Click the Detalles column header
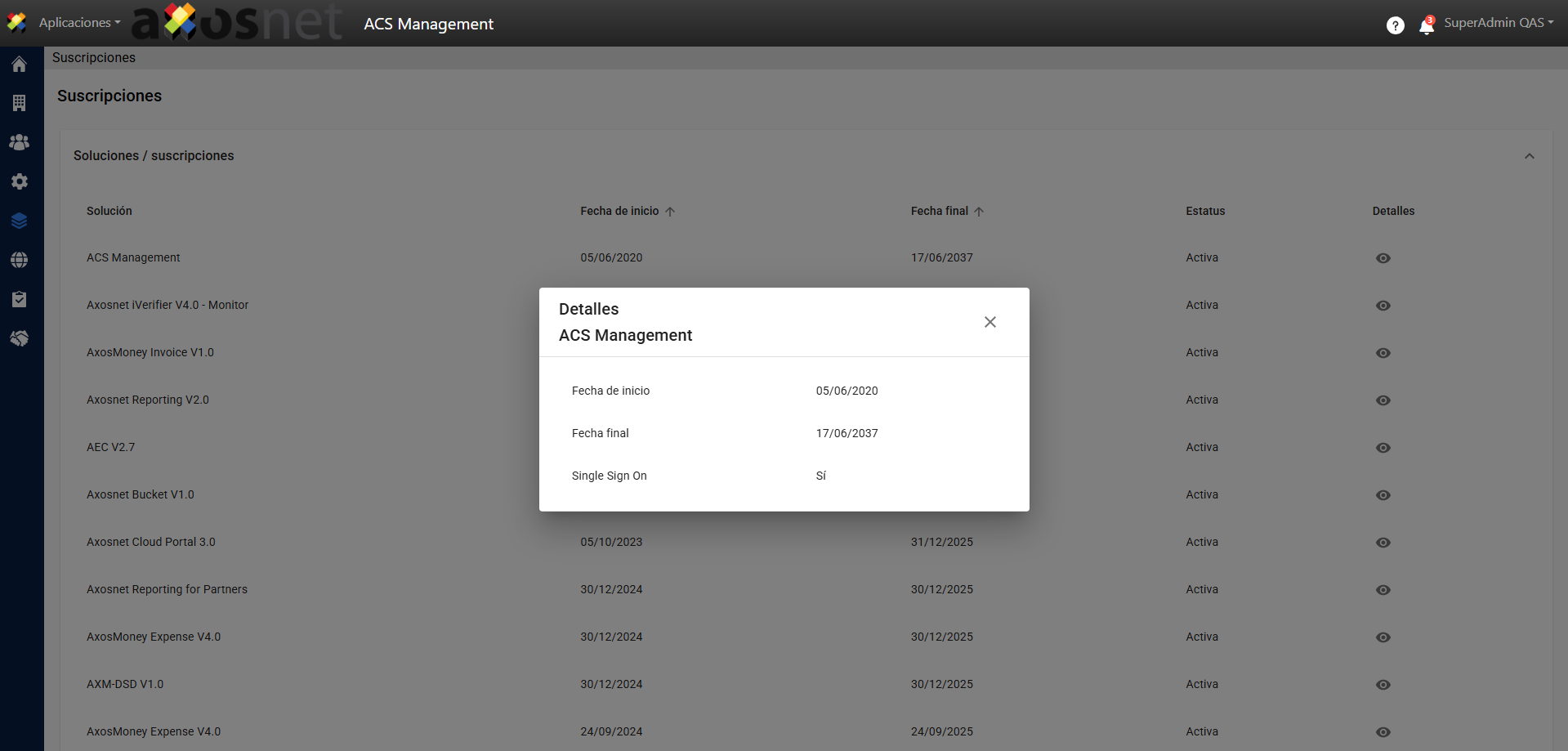The height and width of the screenshot is (751, 1568). click(x=1393, y=211)
